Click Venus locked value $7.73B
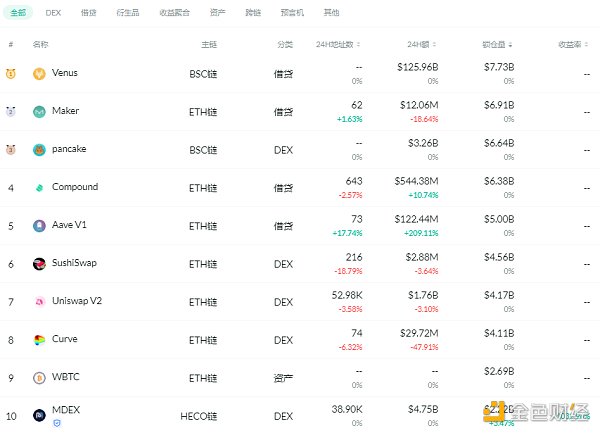This screenshot has width=600, height=433. pos(499,67)
